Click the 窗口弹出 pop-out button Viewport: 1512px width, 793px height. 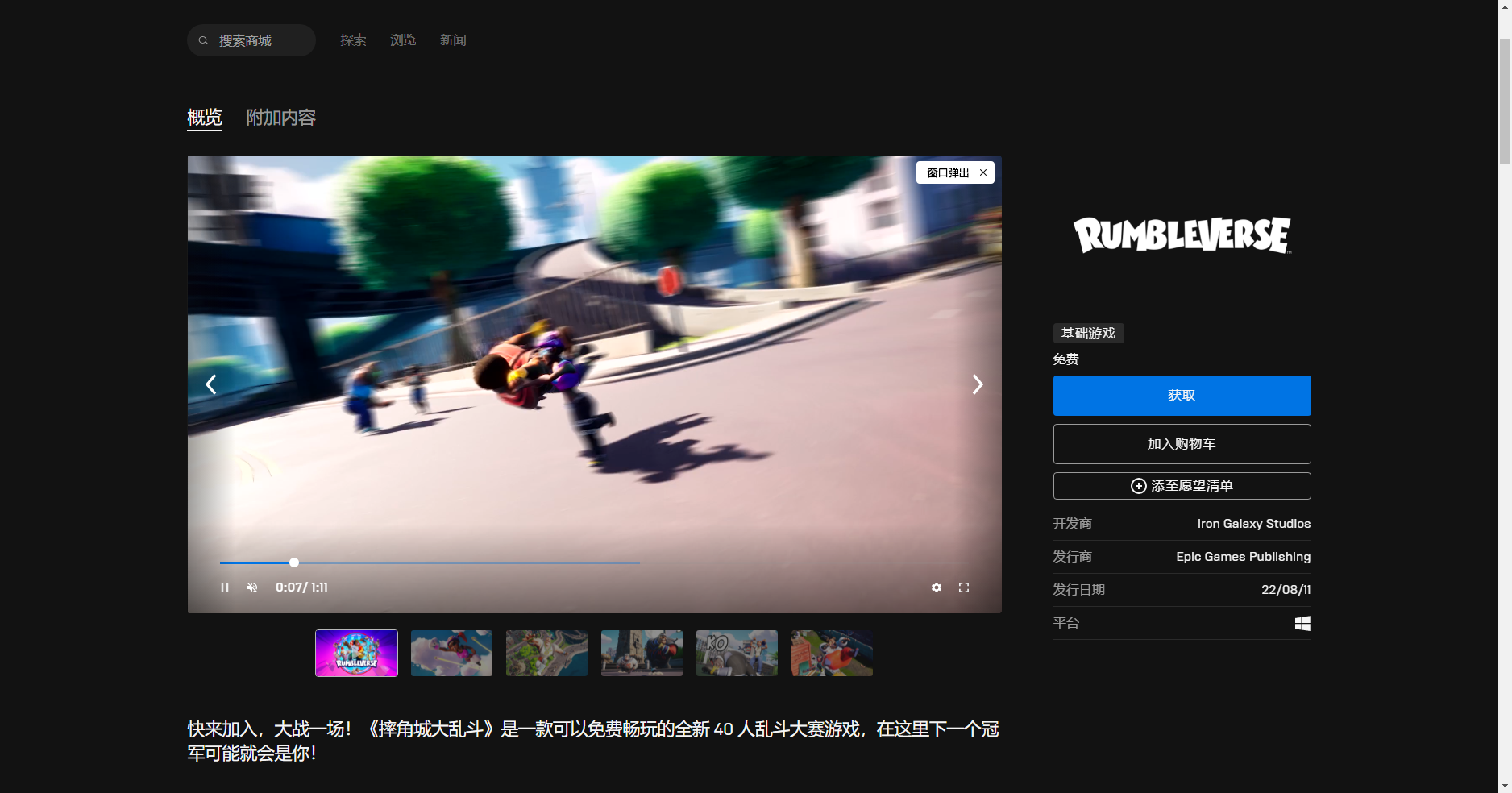click(948, 172)
